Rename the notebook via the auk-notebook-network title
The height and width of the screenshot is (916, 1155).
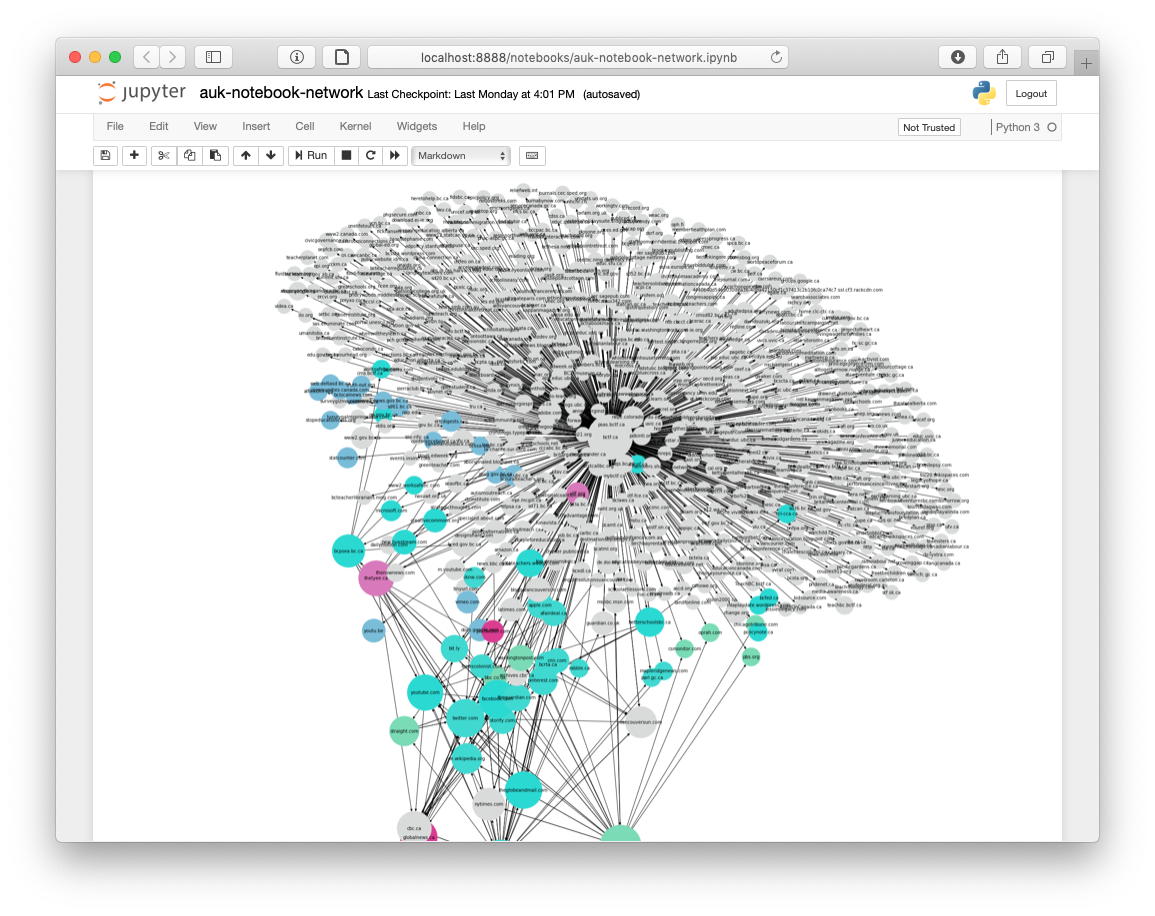coord(281,93)
